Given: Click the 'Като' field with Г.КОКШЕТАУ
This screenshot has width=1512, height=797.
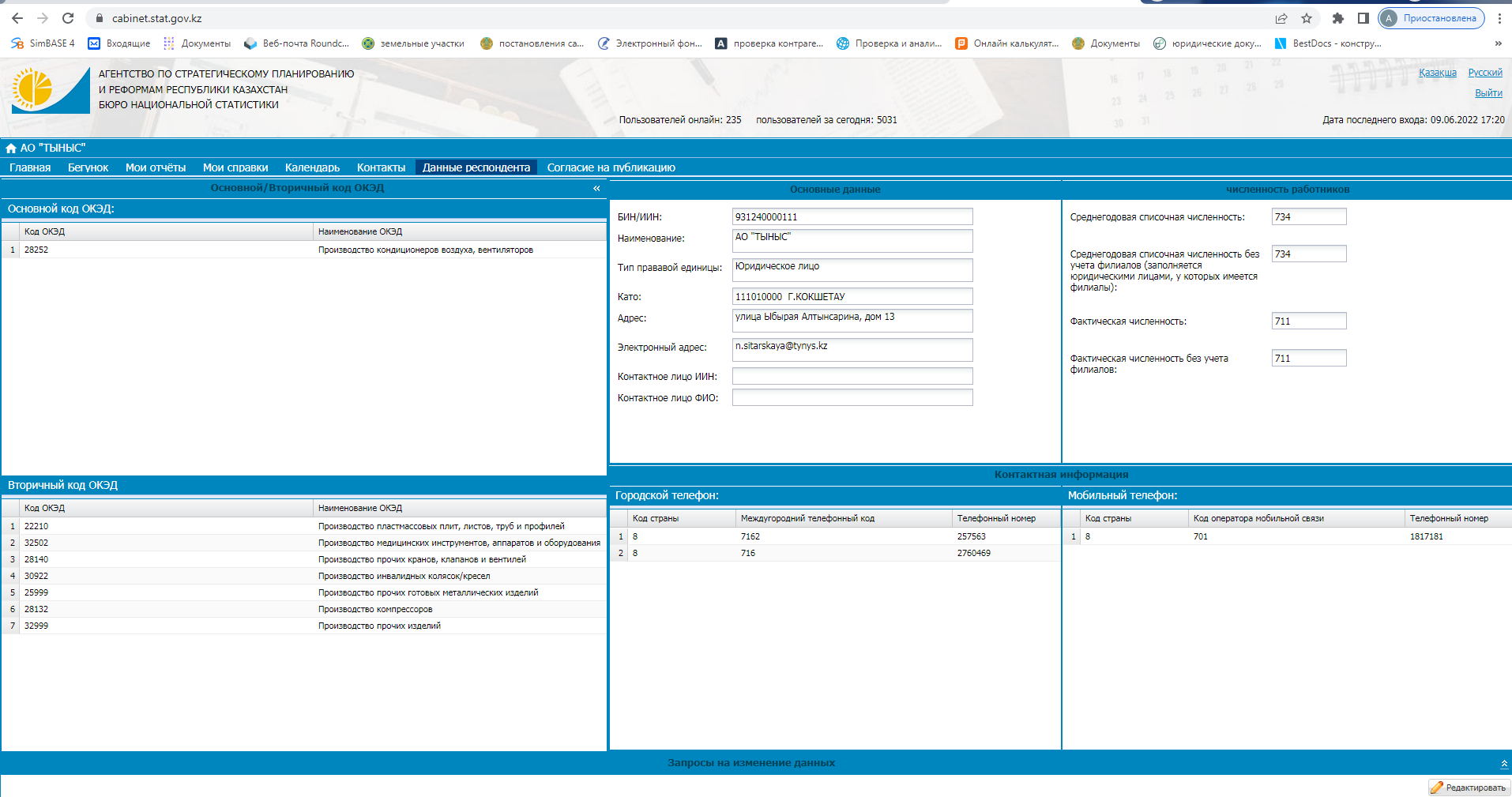Looking at the screenshot, I should click(x=852, y=296).
